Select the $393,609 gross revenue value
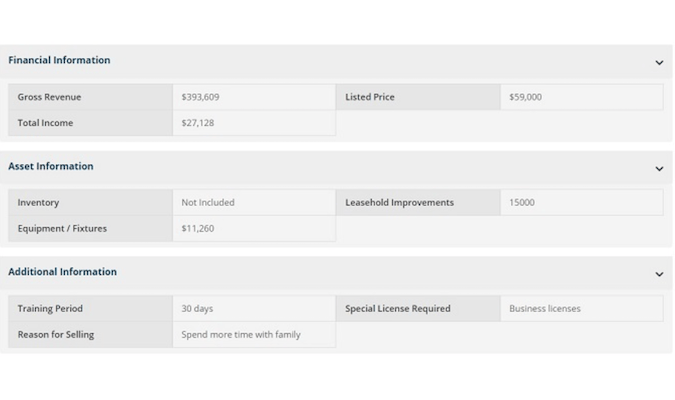 [x=200, y=97]
